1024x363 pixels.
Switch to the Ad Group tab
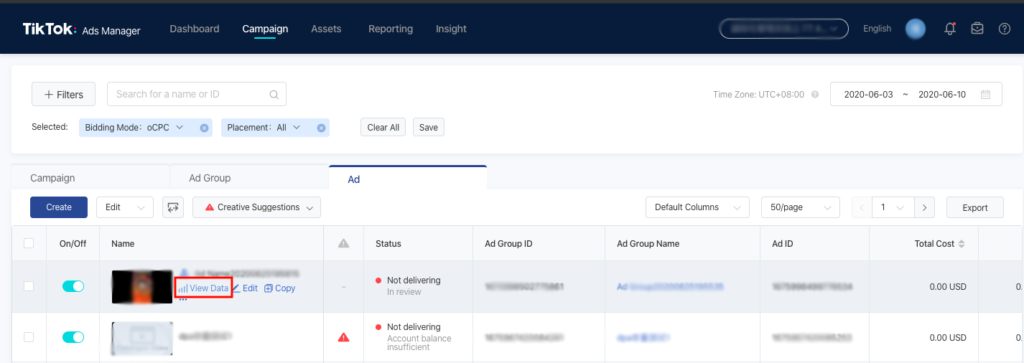coord(210,178)
